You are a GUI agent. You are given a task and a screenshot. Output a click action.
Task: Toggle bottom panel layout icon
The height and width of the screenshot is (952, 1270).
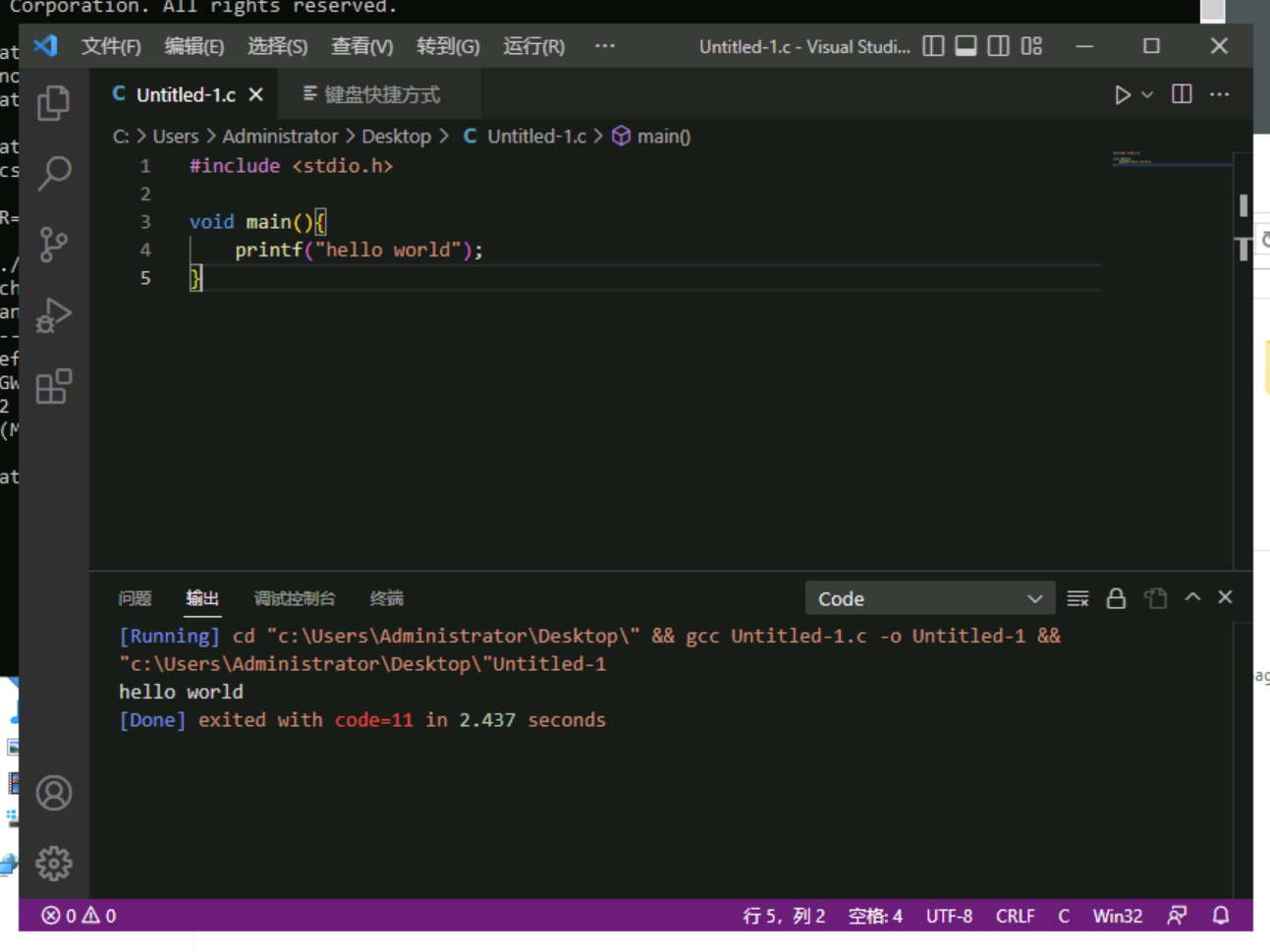point(966,46)
